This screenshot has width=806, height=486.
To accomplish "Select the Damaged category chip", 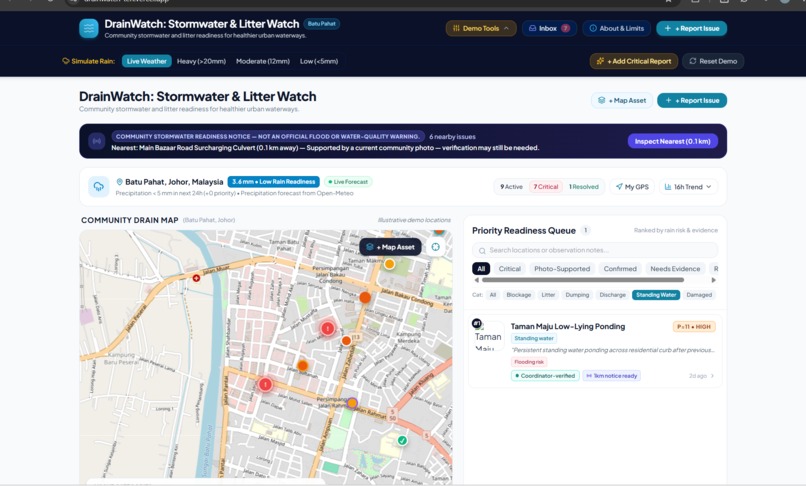I will click(699, 295).
